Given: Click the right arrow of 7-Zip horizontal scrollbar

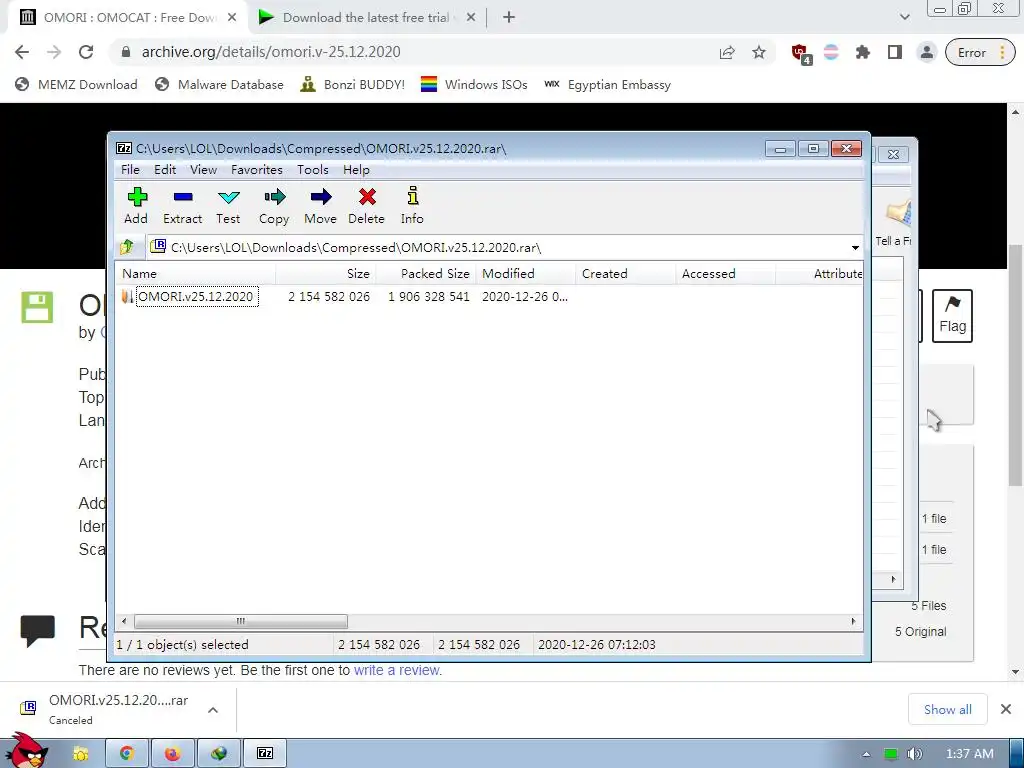Looking at the screenshot, I should click(853, 621).
